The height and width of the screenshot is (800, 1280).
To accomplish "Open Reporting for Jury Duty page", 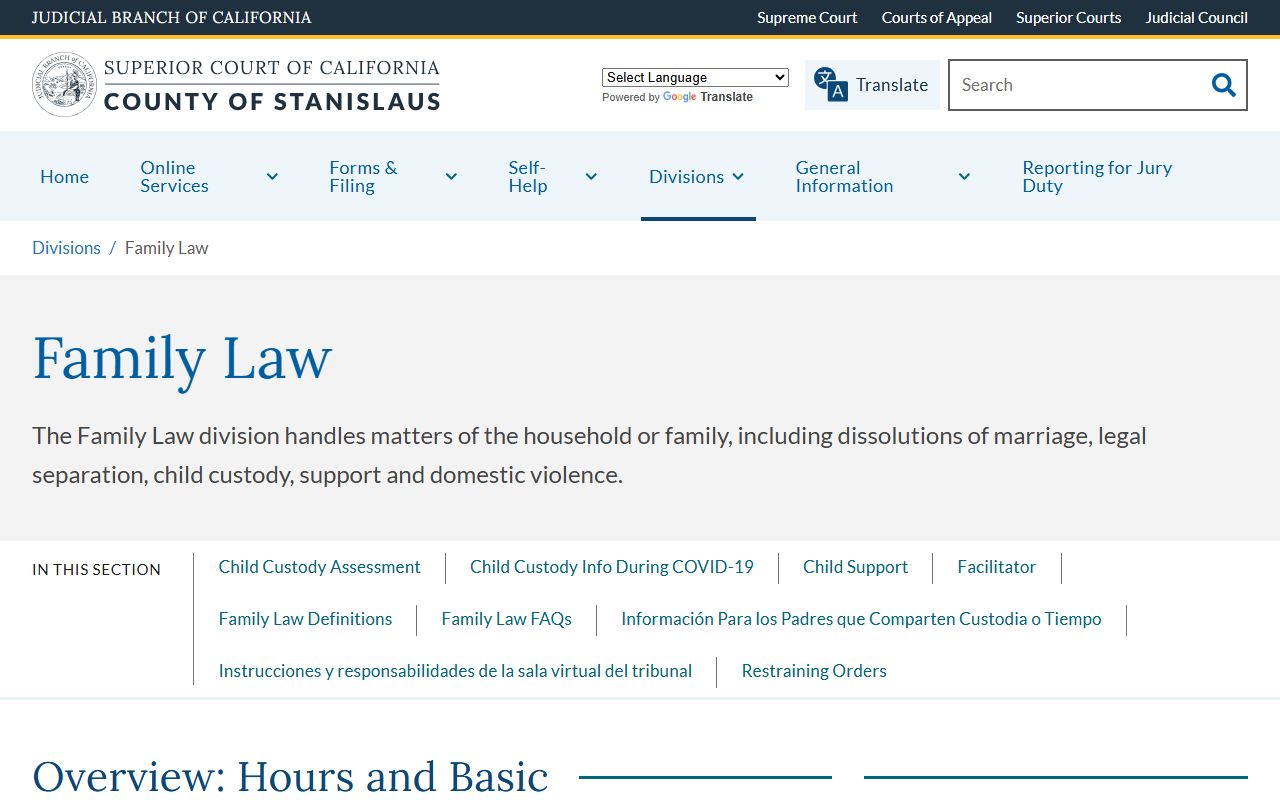I will [x=1097, y=177].
